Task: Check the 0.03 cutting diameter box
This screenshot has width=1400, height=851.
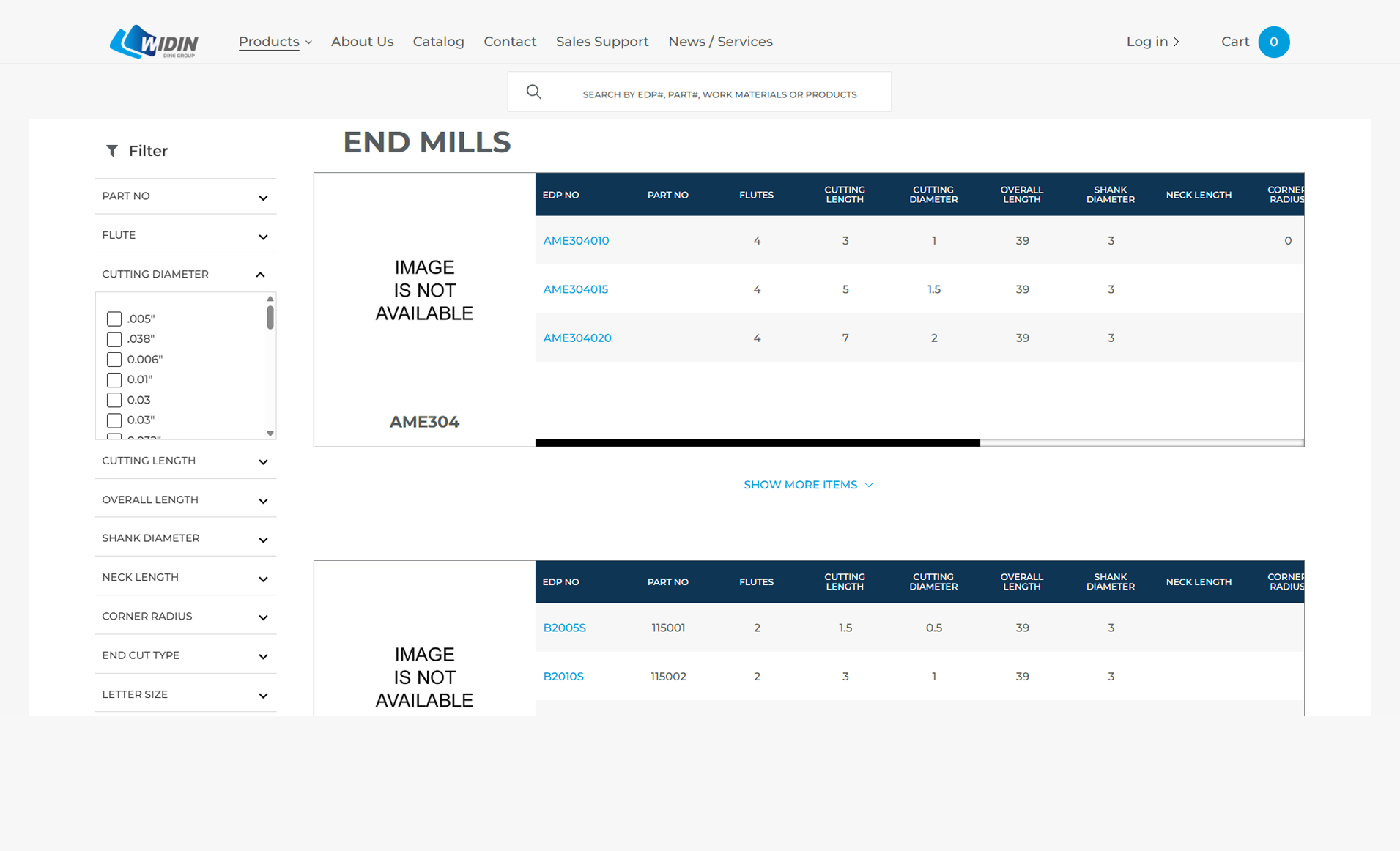Action: [114, 400]
